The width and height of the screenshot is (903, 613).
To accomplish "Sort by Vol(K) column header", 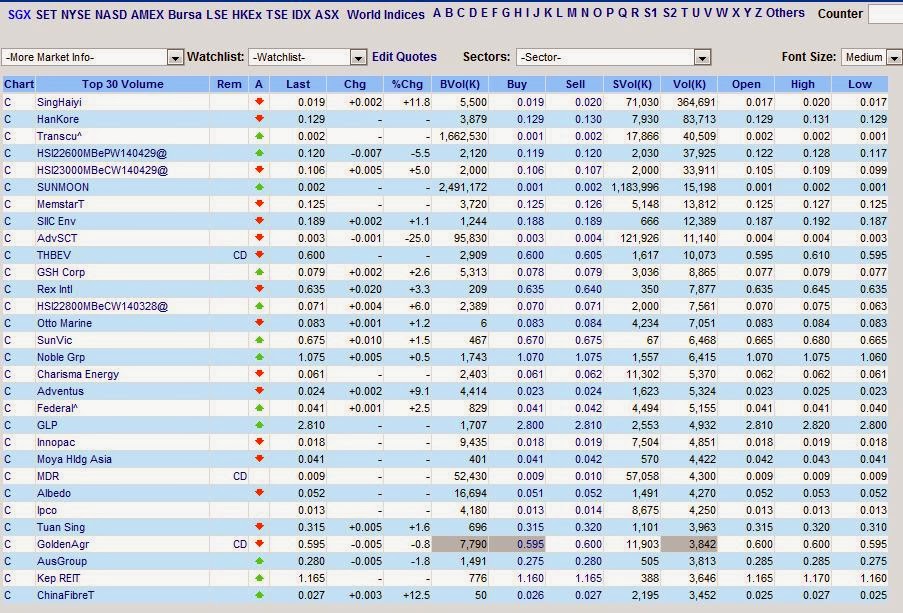I will point(689,84).
